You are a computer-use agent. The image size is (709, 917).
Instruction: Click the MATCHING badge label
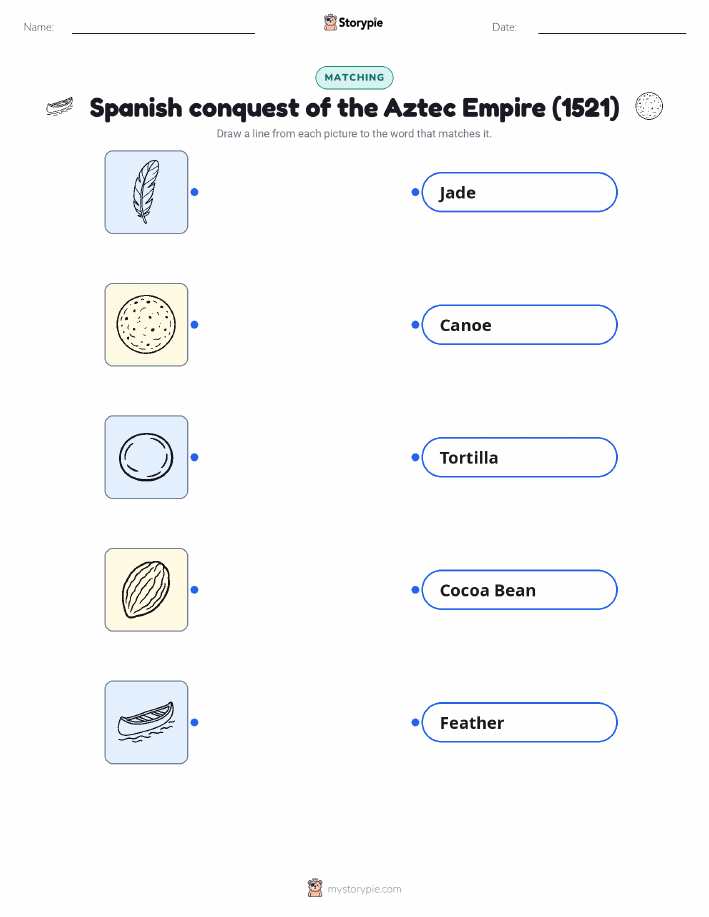tap(354, 77)
